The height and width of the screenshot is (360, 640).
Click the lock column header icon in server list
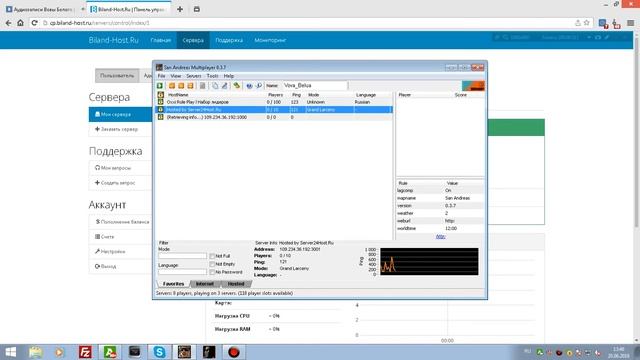pyautogui.click(x=160, y=95)
